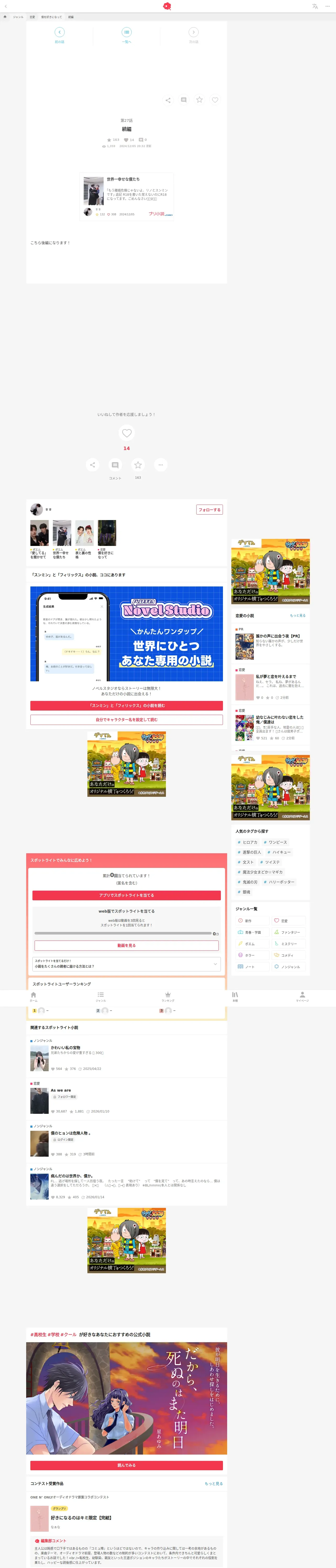Toggle the favorite star above the episode title

[199, 100]
